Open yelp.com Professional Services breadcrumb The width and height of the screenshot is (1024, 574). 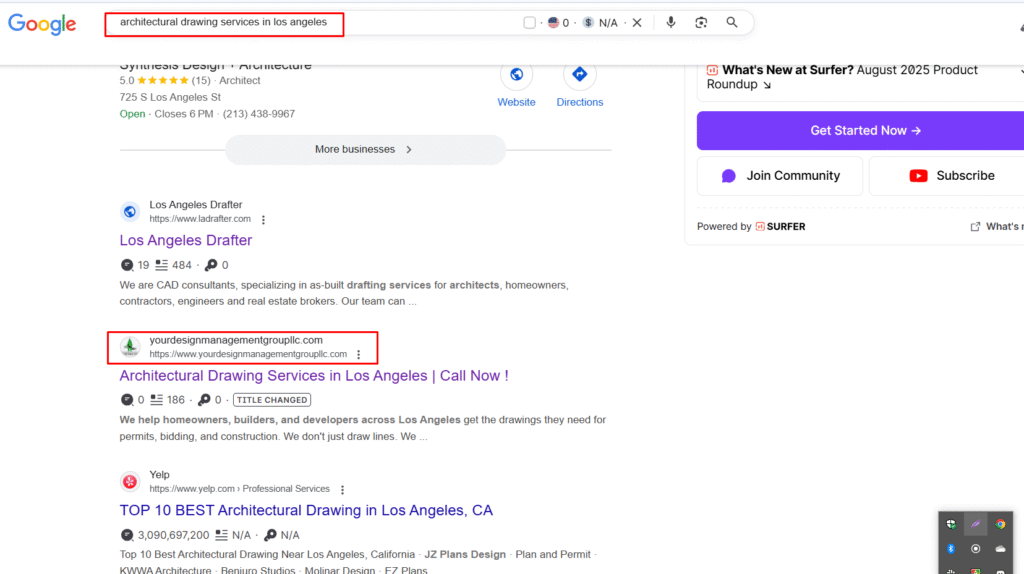pos(239,488)
